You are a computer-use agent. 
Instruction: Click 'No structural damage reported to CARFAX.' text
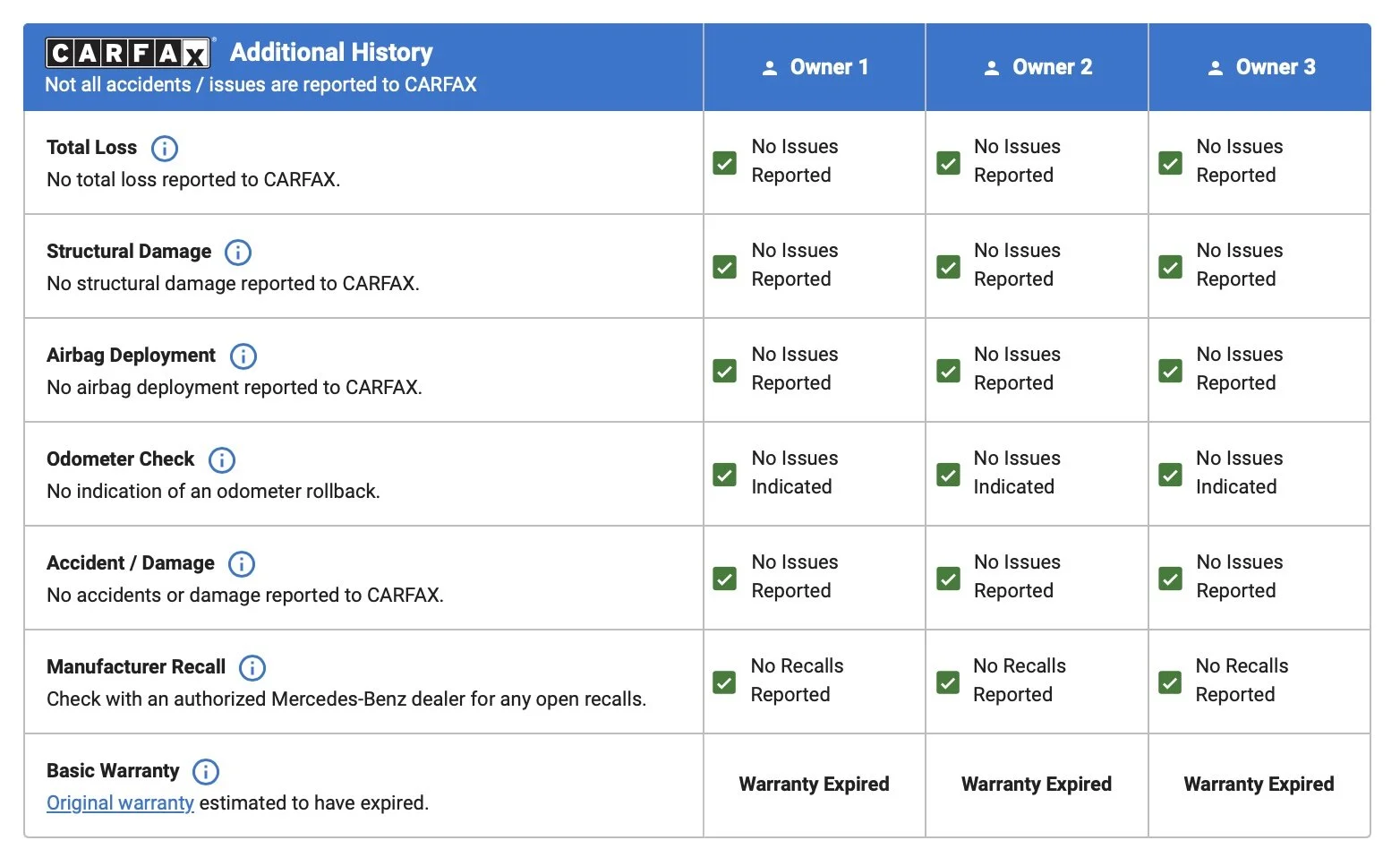[233, 284]
